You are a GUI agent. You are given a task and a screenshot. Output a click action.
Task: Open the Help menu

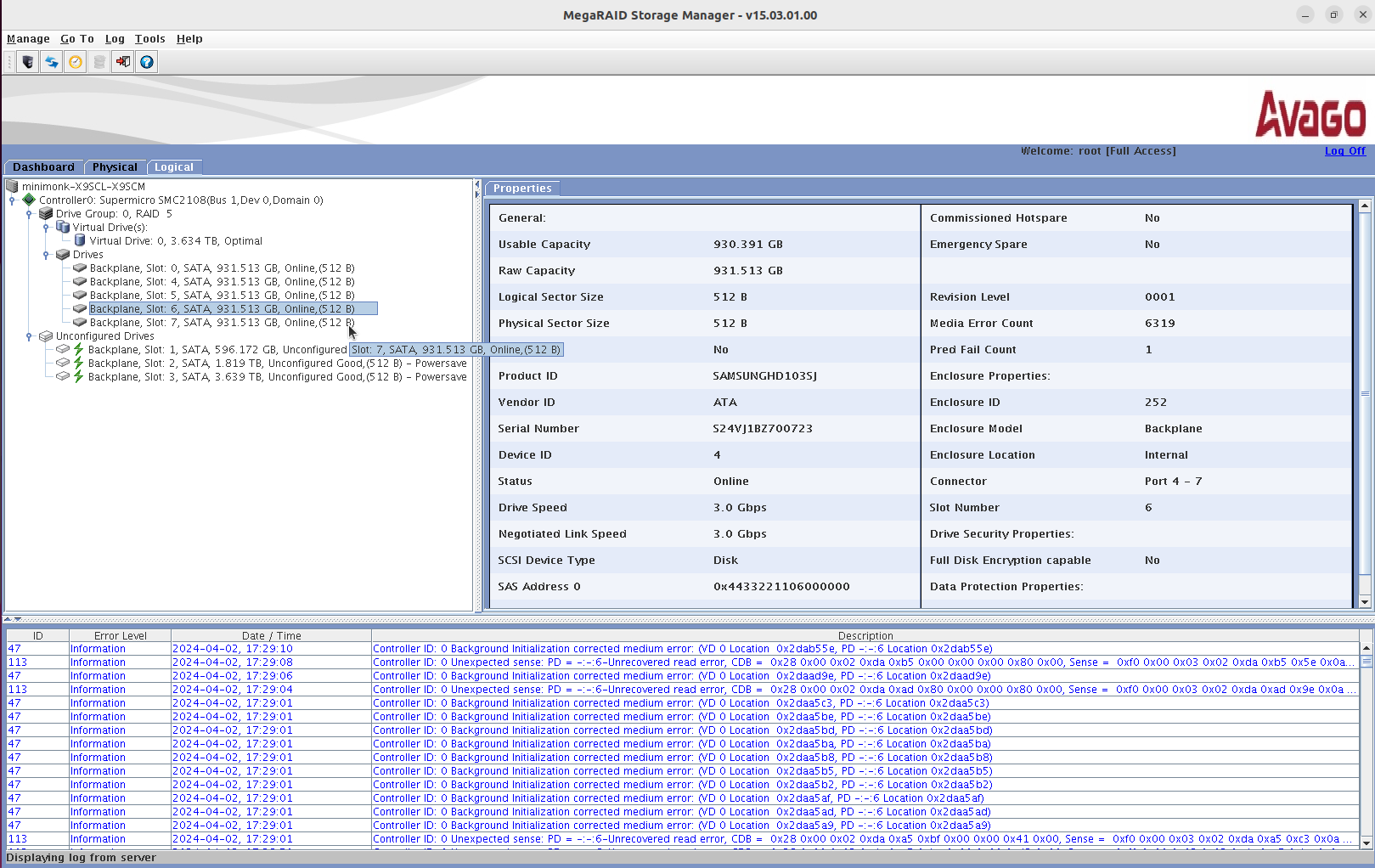(x=189, y=39)
